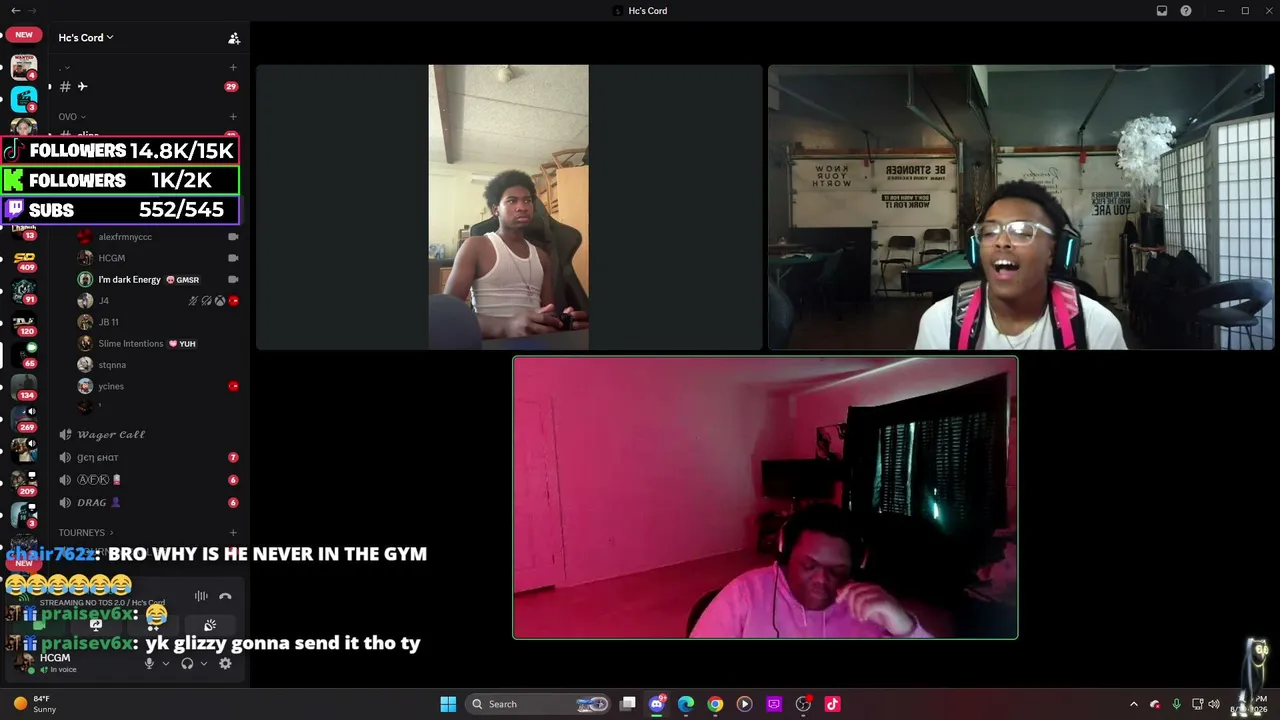The image size is (1280, 720).
Task: Disconnect from the voice call
Action: point(225,597)
